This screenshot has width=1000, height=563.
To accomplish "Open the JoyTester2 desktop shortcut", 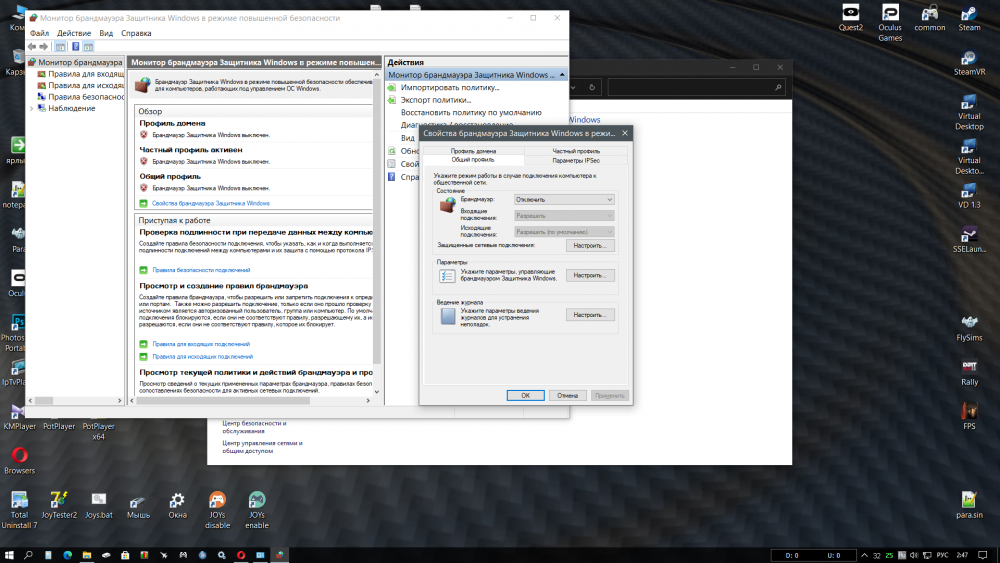I will (59, 501).
